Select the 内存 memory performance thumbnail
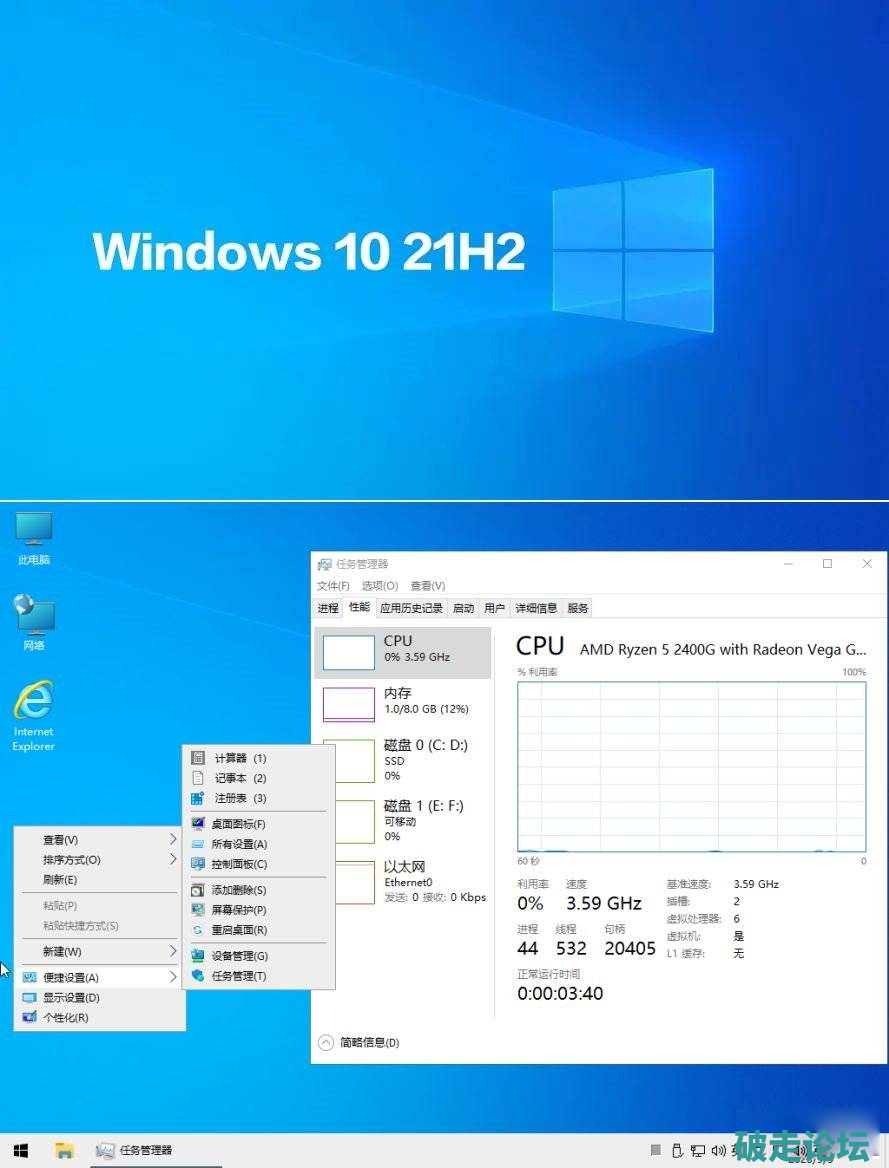This screenshot has width=889, height=1168. coord(402,701)
